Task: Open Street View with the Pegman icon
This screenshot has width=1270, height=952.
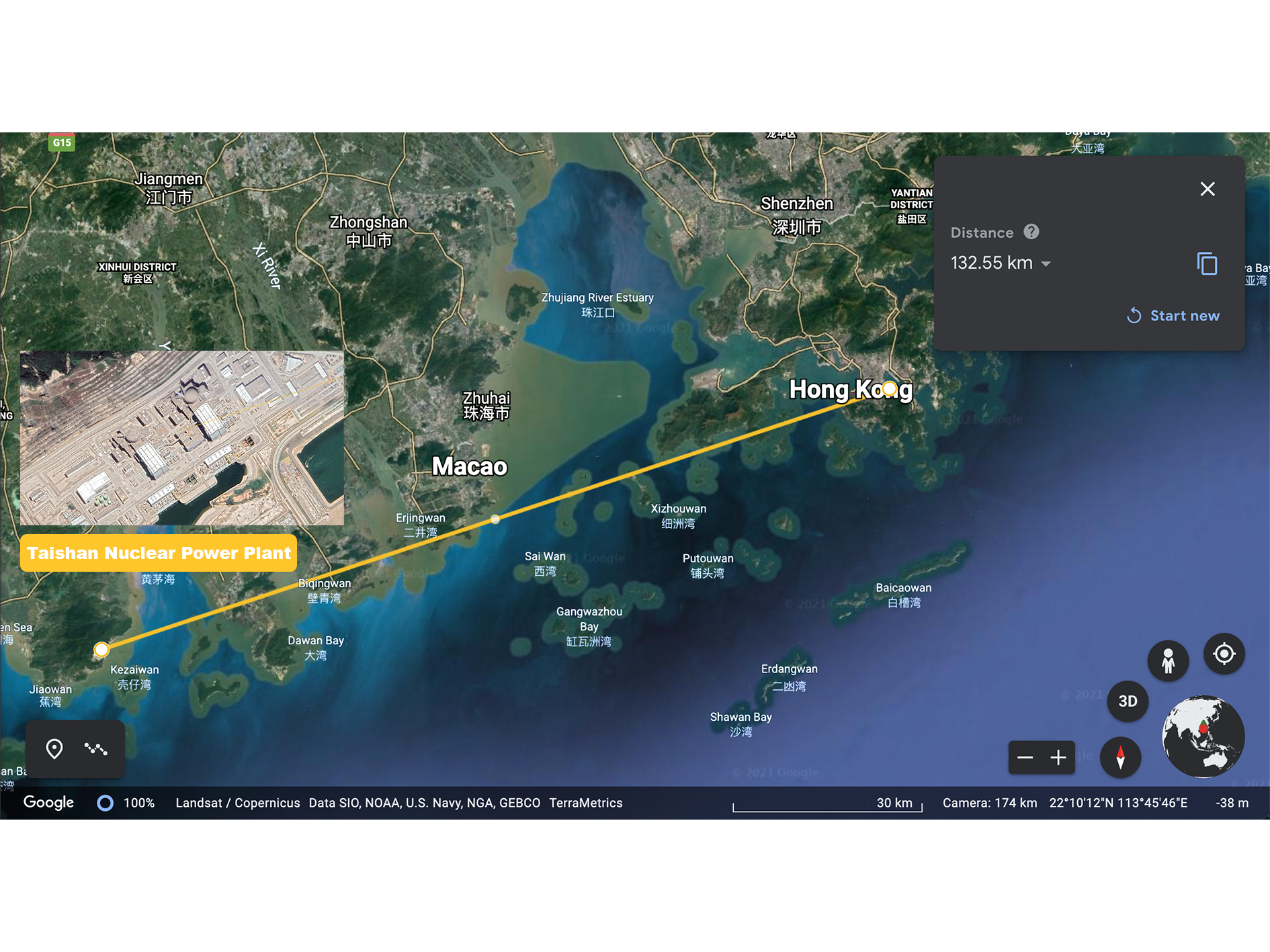Action: pyautogui.click(x=1168, y=660)
